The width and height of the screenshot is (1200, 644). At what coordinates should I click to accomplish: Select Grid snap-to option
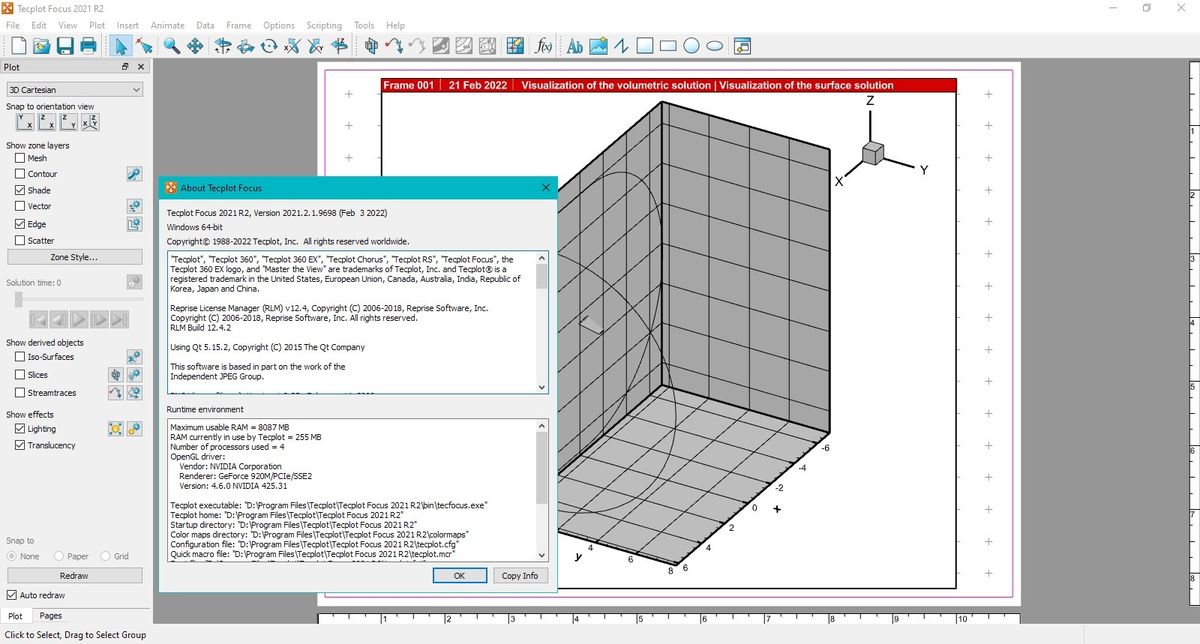click(106, 556)
